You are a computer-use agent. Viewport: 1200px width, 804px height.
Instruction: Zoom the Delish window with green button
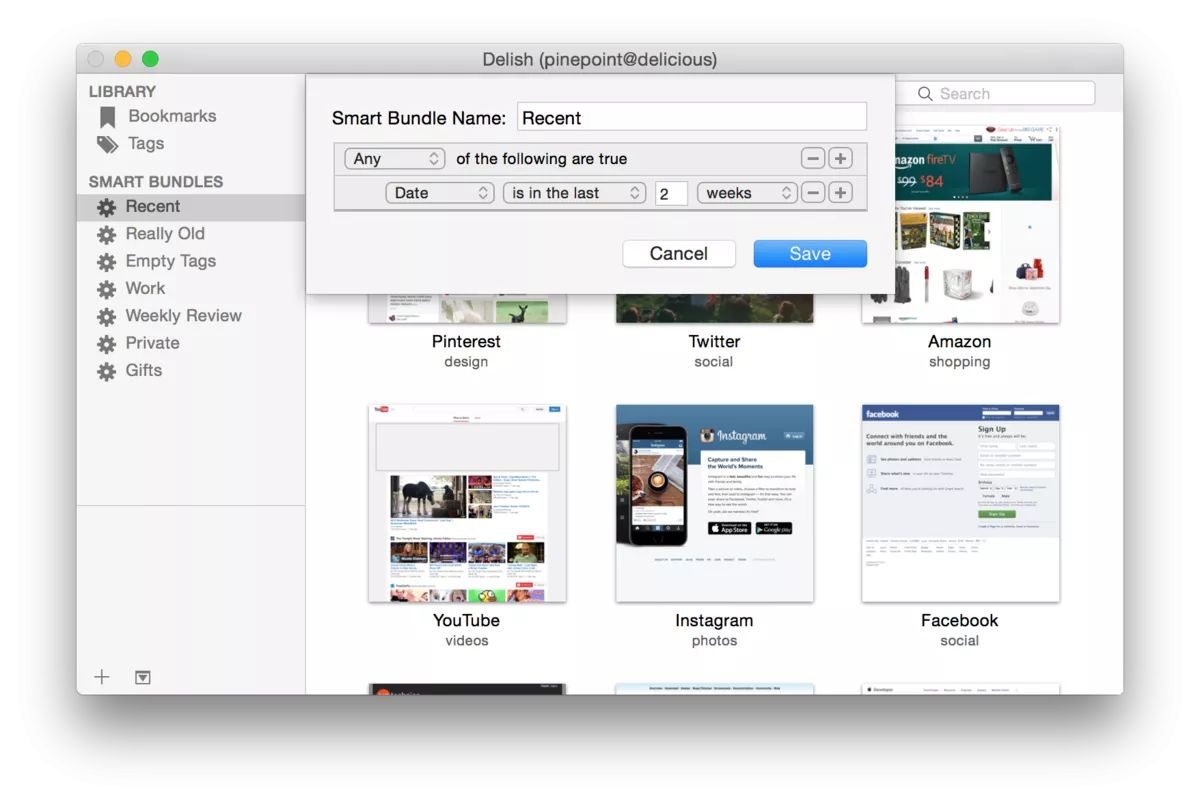[x=150, y=59]
